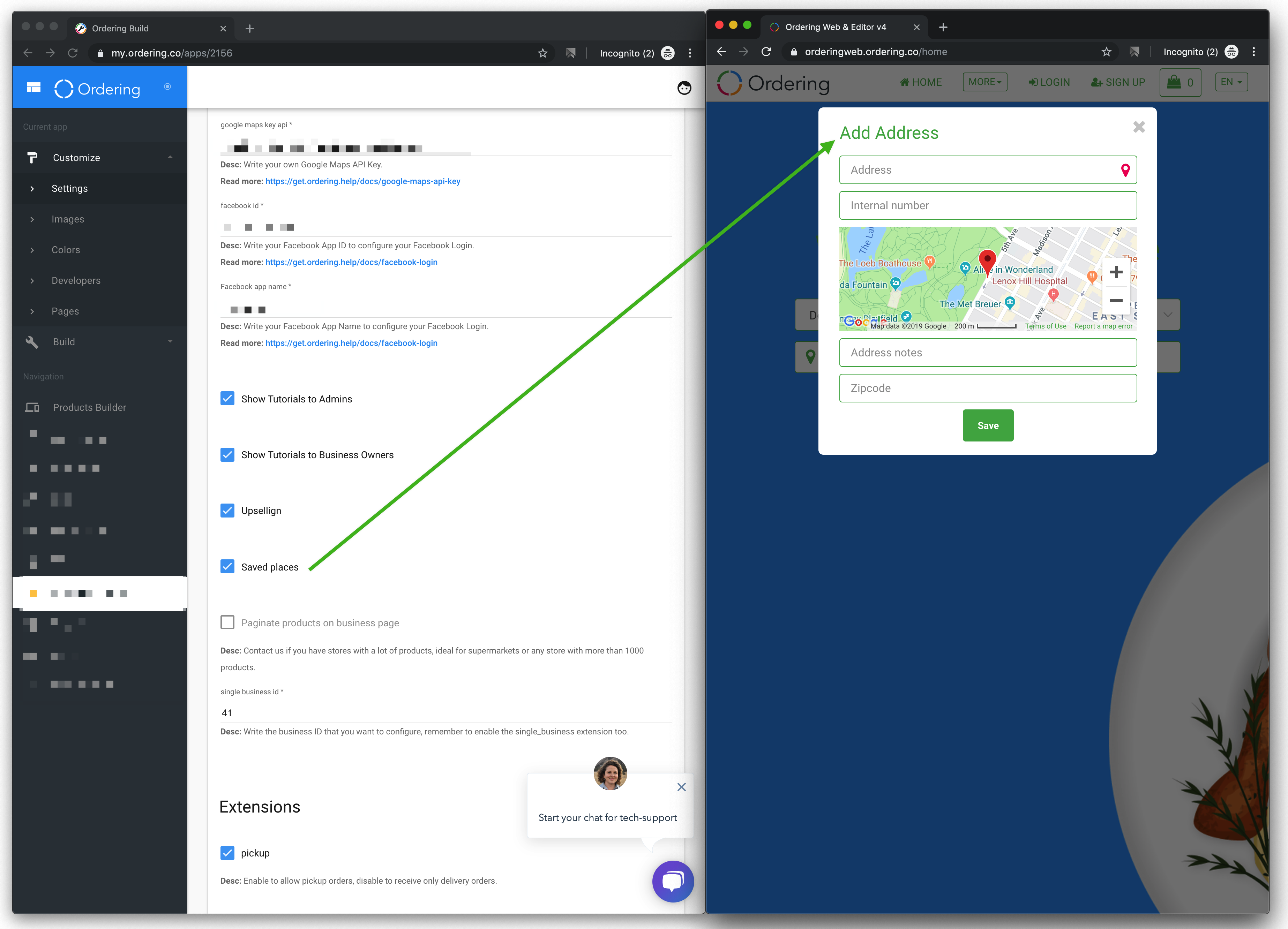
Task: Switch to Ordering Web & Editor v4 tab
Action: coord(835,27)
